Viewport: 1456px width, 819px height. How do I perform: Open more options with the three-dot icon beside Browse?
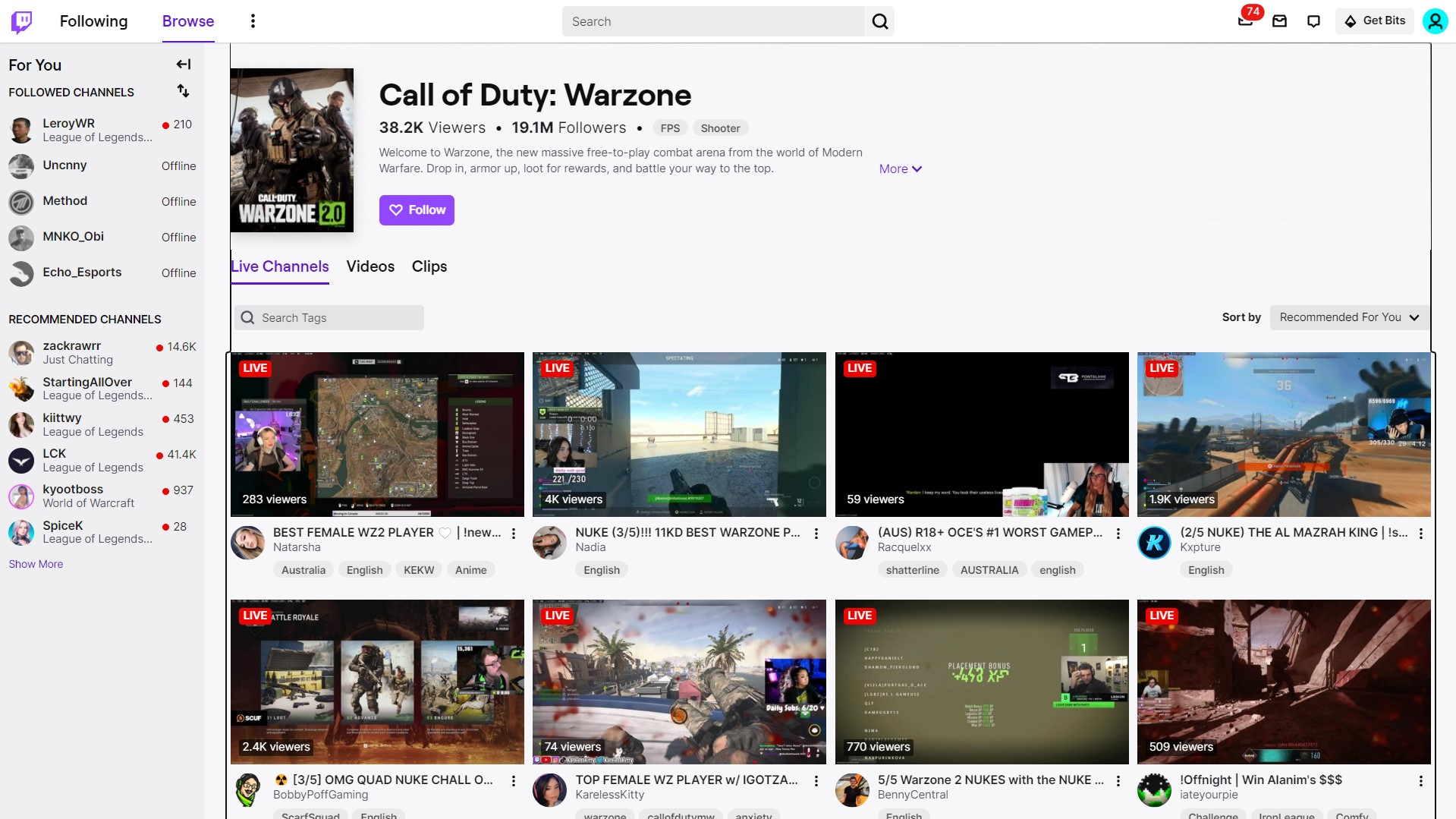click(253, 21)
